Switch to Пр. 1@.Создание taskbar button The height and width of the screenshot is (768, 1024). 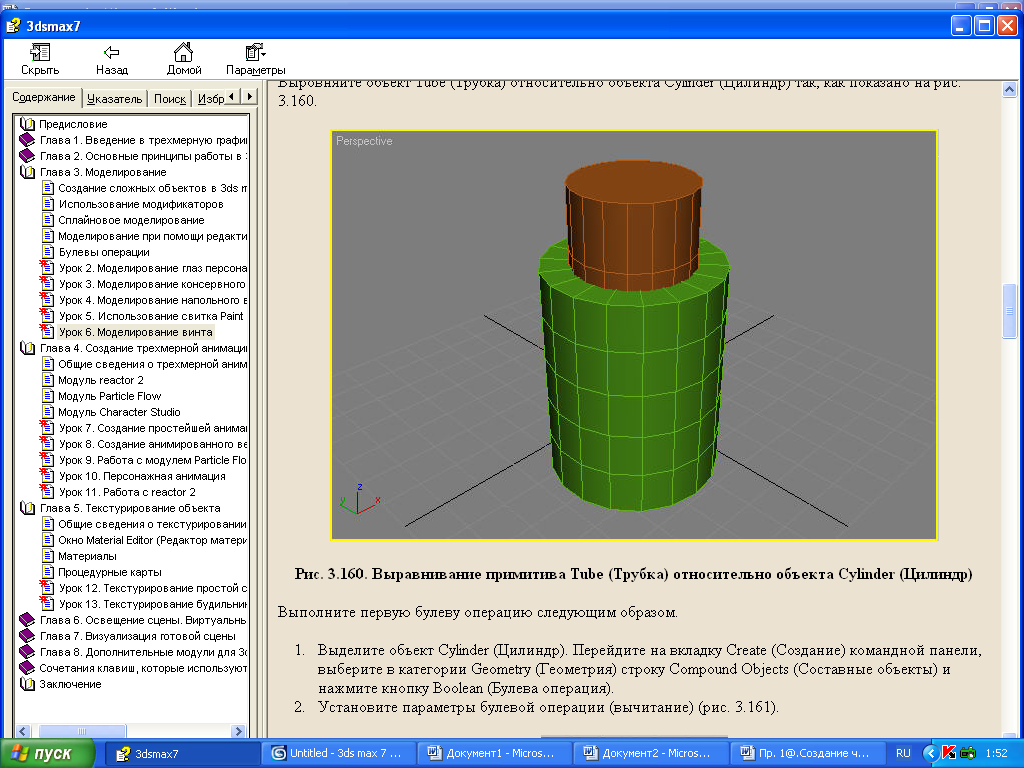pos(806,753)
